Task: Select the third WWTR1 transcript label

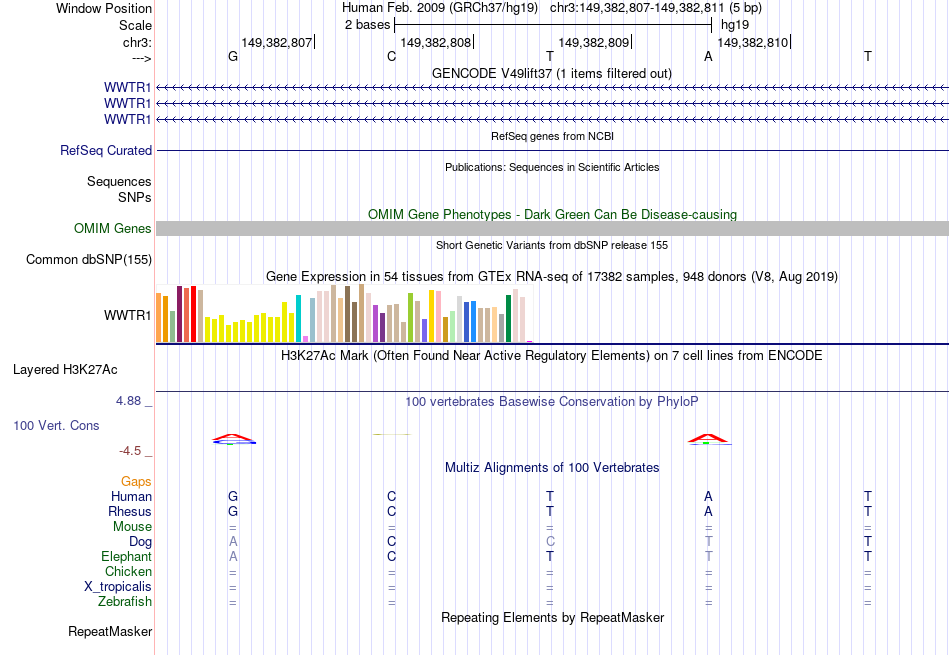Action: [x=127, y=119]
